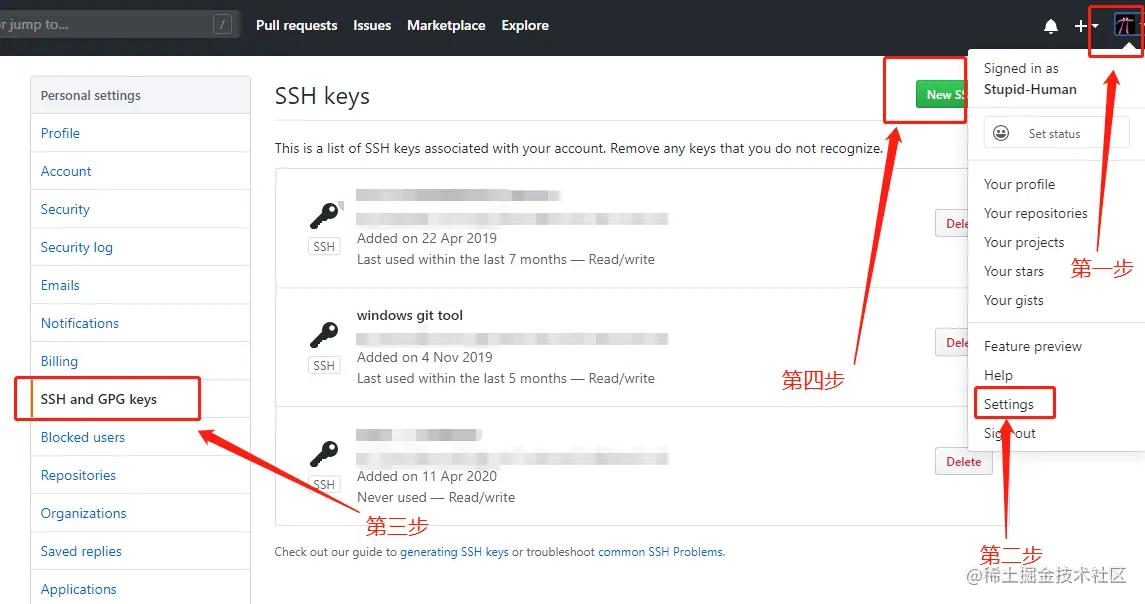The height and width of the screenshot is (604, 1145).
Task: Open Feature preview from user menu
Action: click(x=1033, y=346)
